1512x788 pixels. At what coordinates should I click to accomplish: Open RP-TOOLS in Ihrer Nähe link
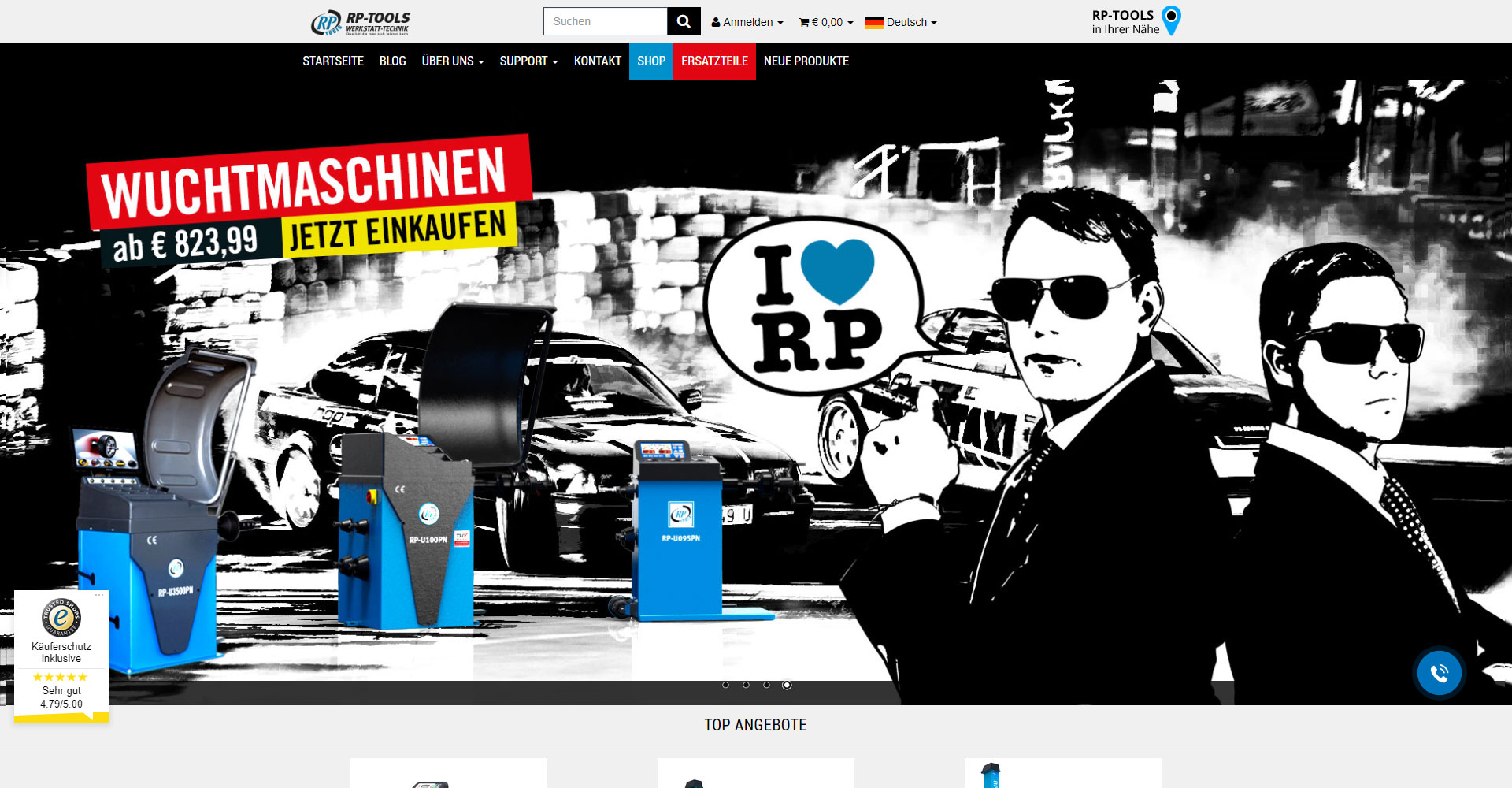pyautogui.click(x=1136, y=21)
